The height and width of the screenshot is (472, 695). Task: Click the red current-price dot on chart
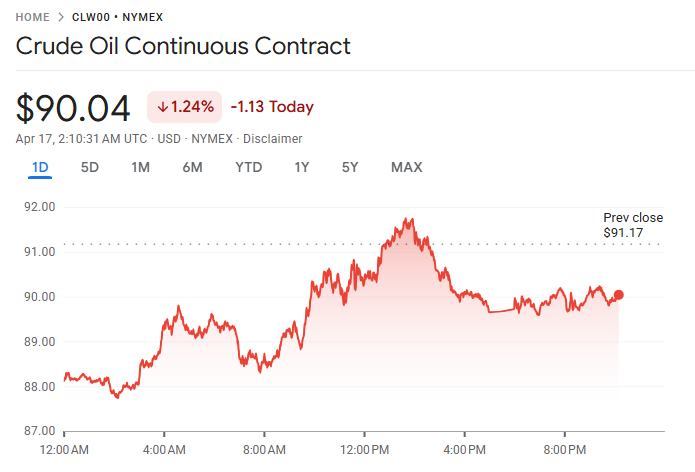click(x=619, y=295)
